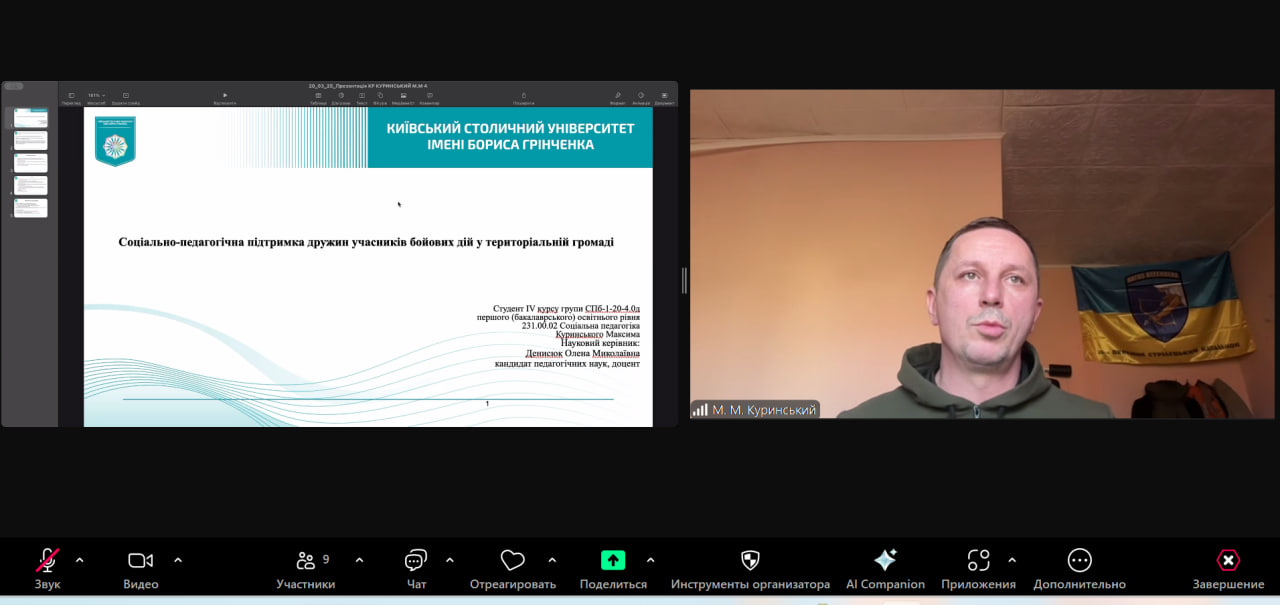Open the Чат chat panel
The width and height of the screenshot is (1280, 605).
[x=416, y=561]
